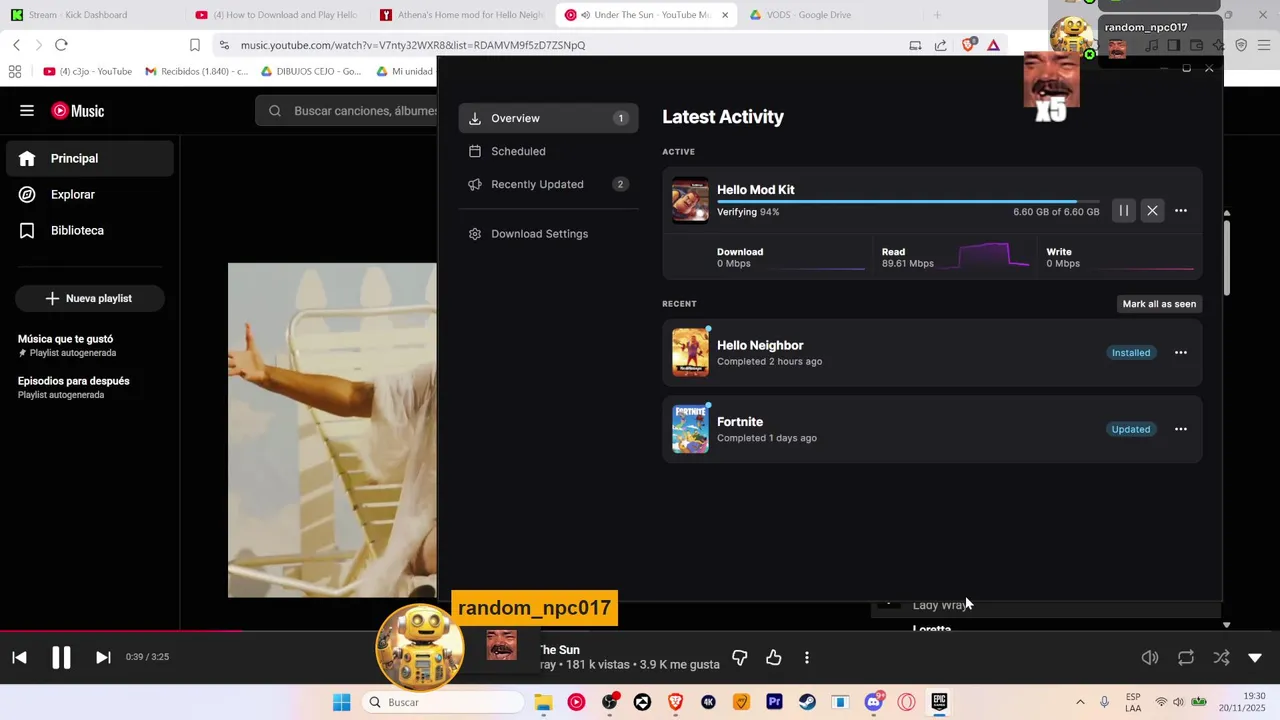Open Recibidos Gmail bookmark
Screen dimensions: 1280x720
(197, 71)
